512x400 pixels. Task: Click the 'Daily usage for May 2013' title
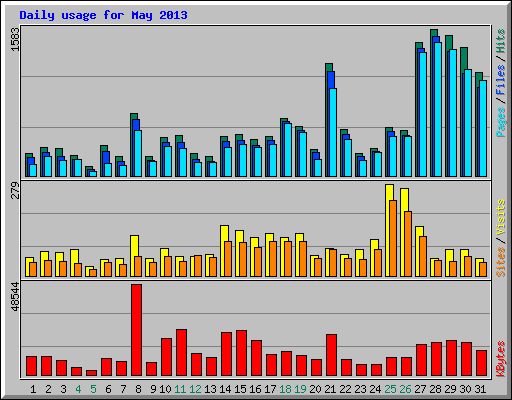103,15
